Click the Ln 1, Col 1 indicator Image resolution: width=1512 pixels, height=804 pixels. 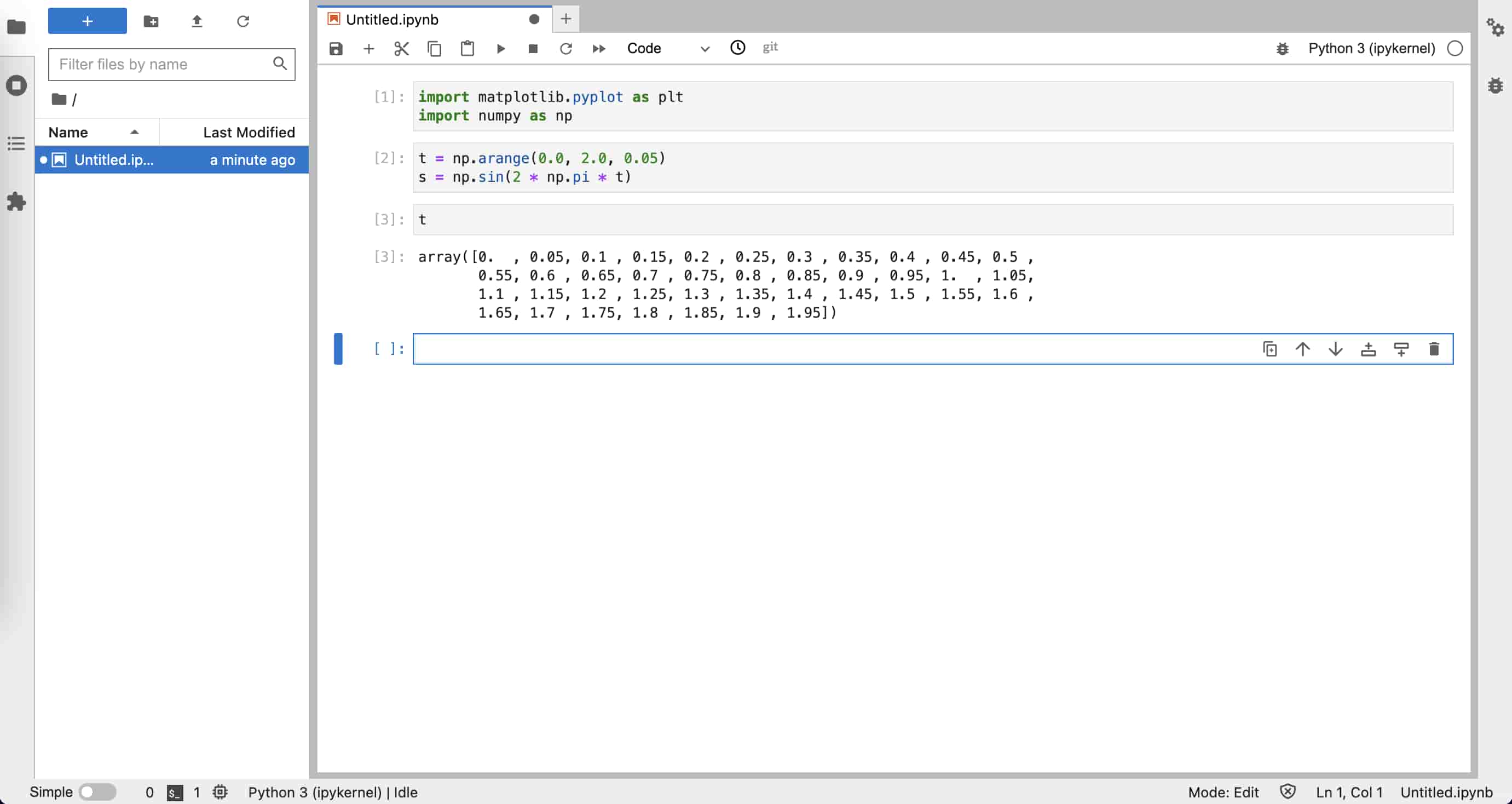(x=1349, y=792)
